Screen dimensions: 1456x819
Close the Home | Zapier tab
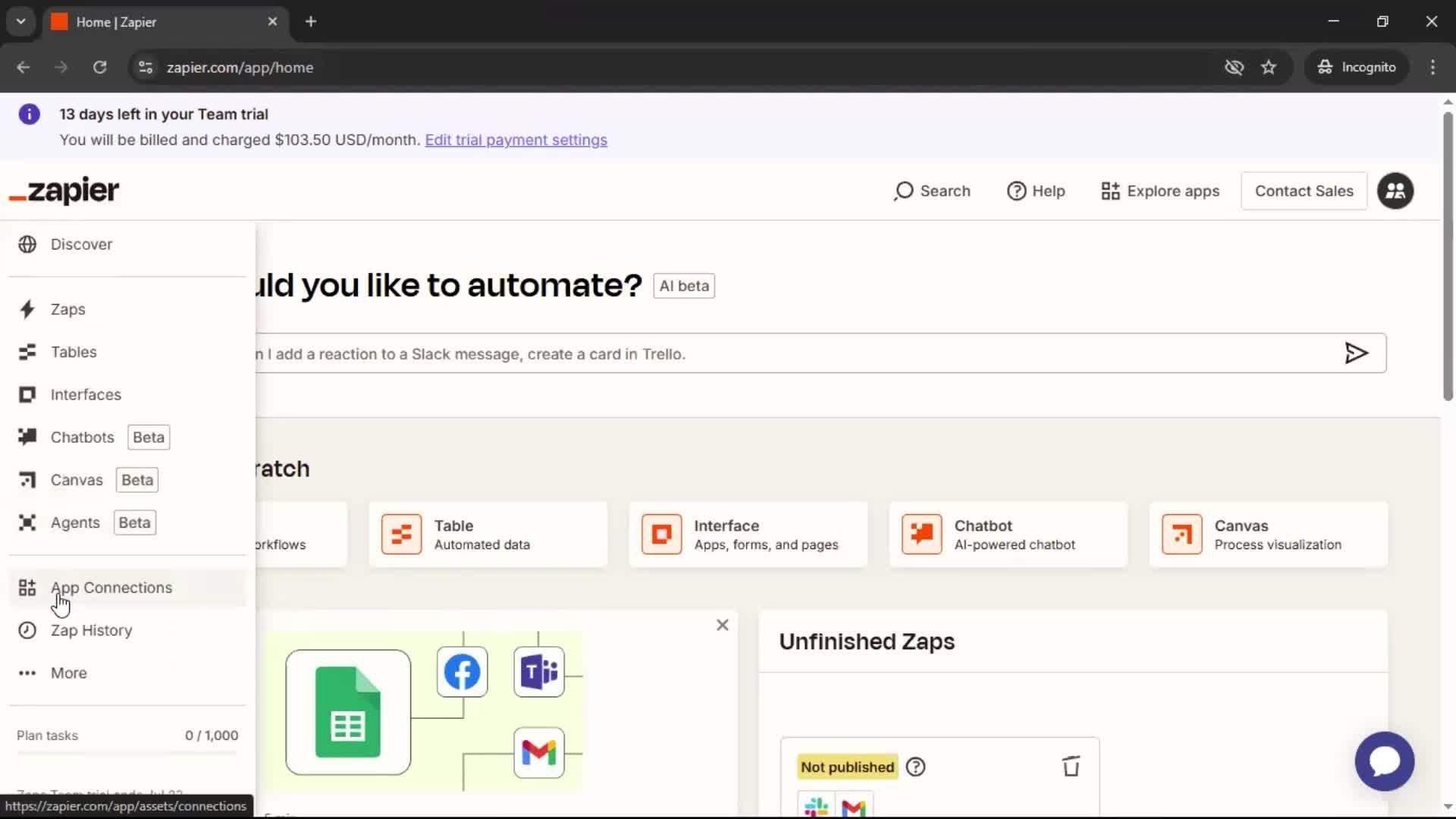click(x=272, y=22)
